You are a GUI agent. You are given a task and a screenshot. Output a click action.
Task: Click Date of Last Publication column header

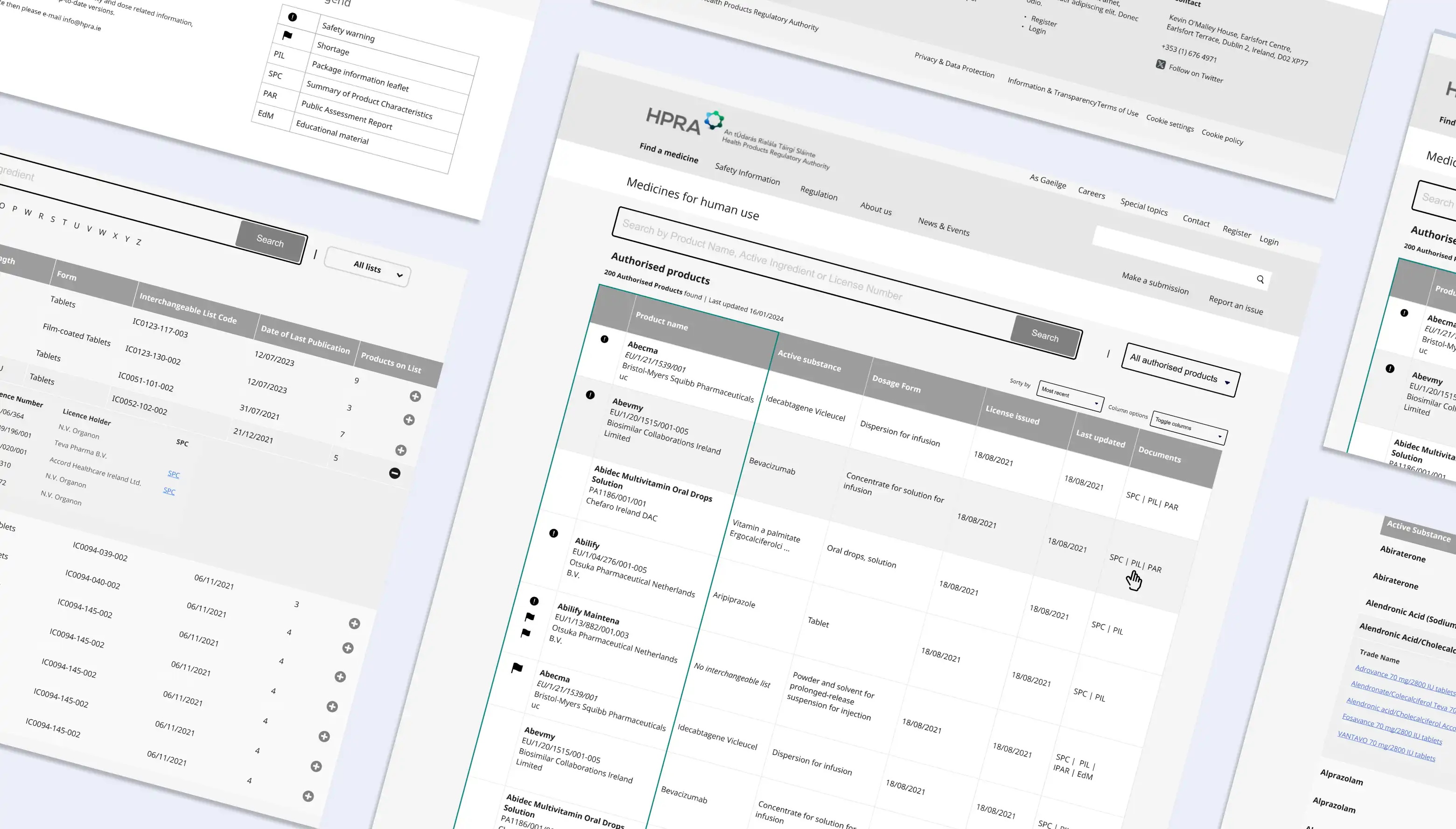(305, 339)
